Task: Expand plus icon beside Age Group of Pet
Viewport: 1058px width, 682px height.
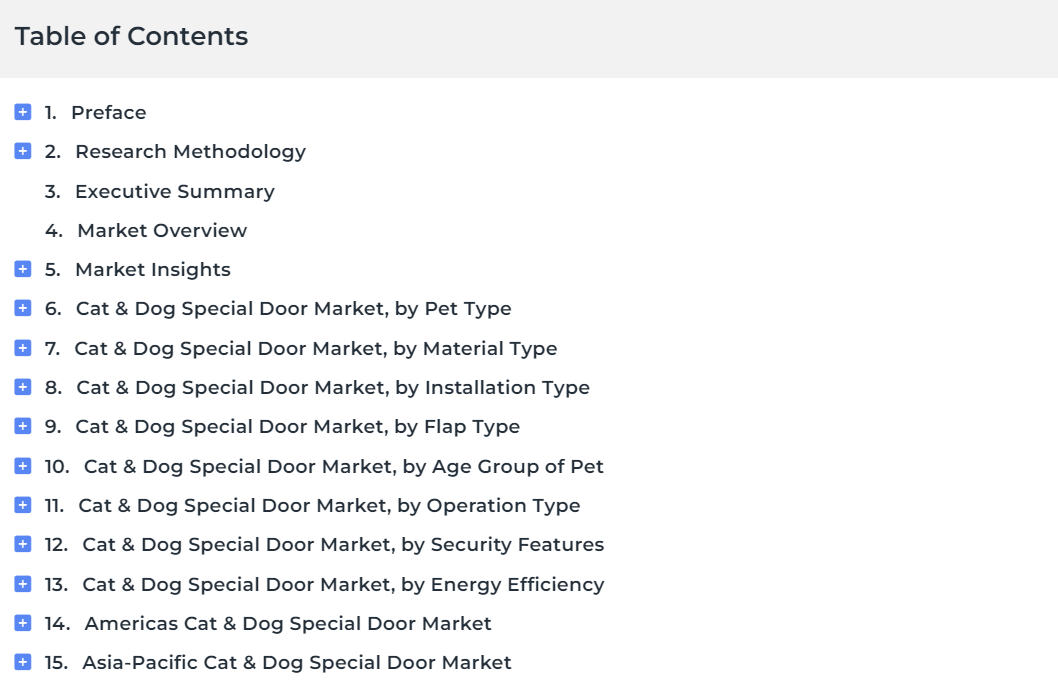Action: (x=23, y=466)
